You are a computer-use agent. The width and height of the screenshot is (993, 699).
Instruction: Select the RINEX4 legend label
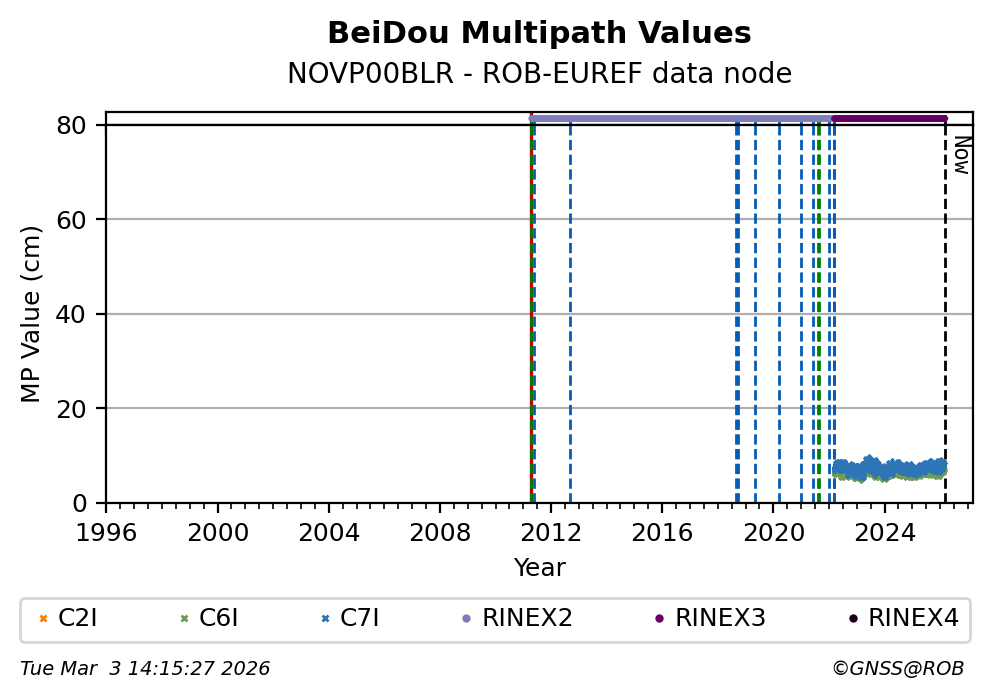tap(913, 619)
